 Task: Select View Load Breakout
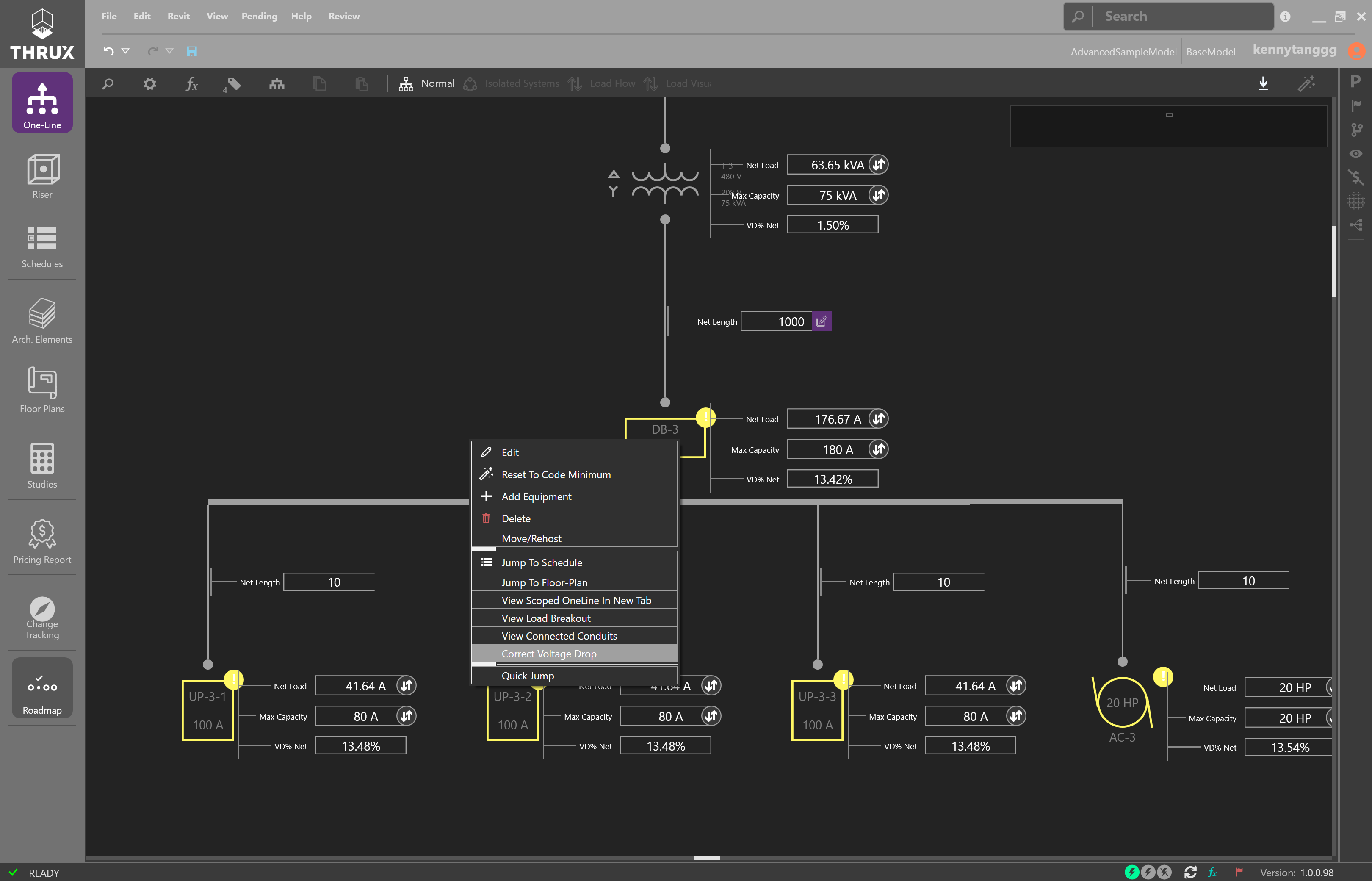pyautogui.click(x=574, y=618)
